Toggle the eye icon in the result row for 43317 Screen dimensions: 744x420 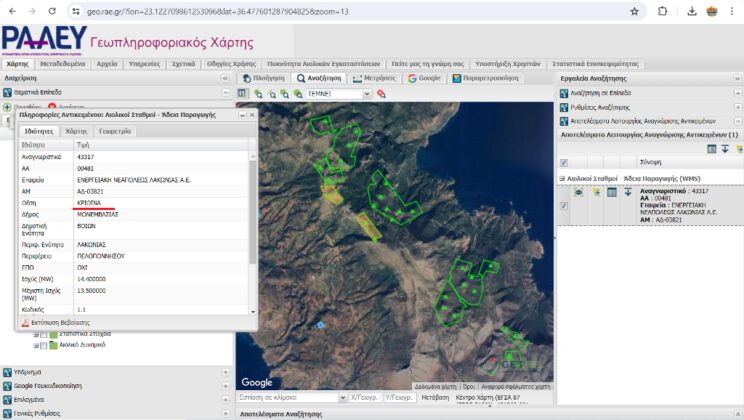click(x=578, y=192)
